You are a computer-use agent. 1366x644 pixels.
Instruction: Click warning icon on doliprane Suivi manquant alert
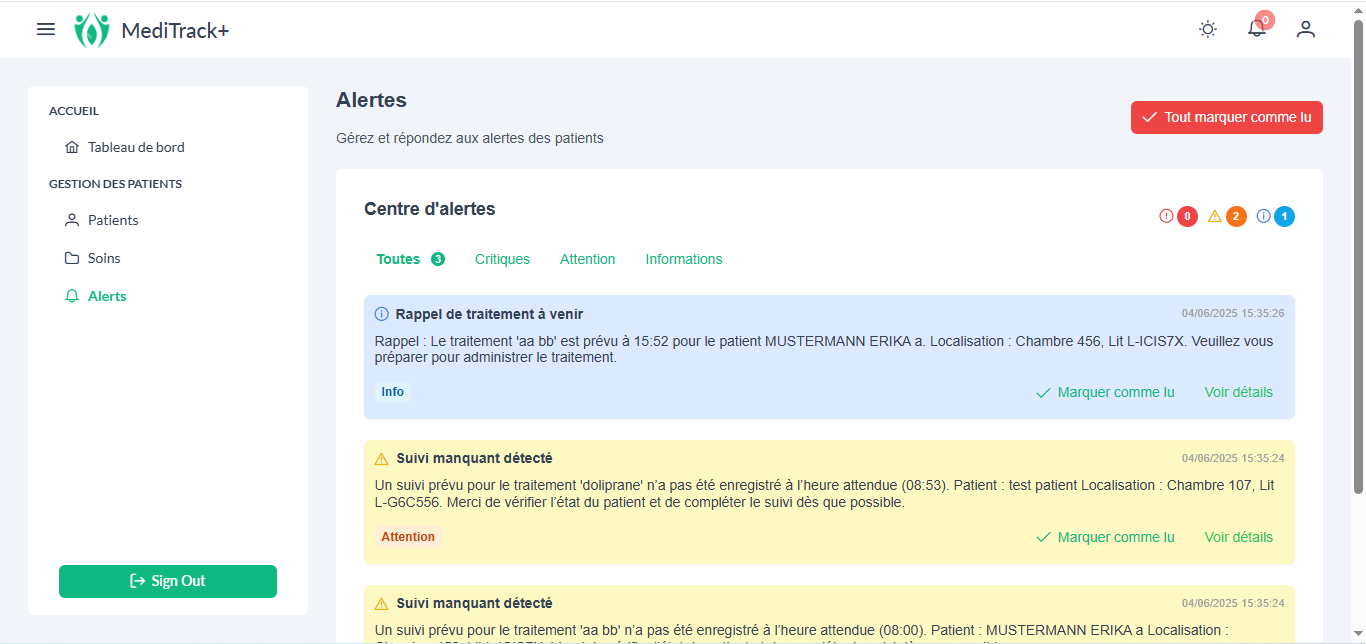point(381,459)
